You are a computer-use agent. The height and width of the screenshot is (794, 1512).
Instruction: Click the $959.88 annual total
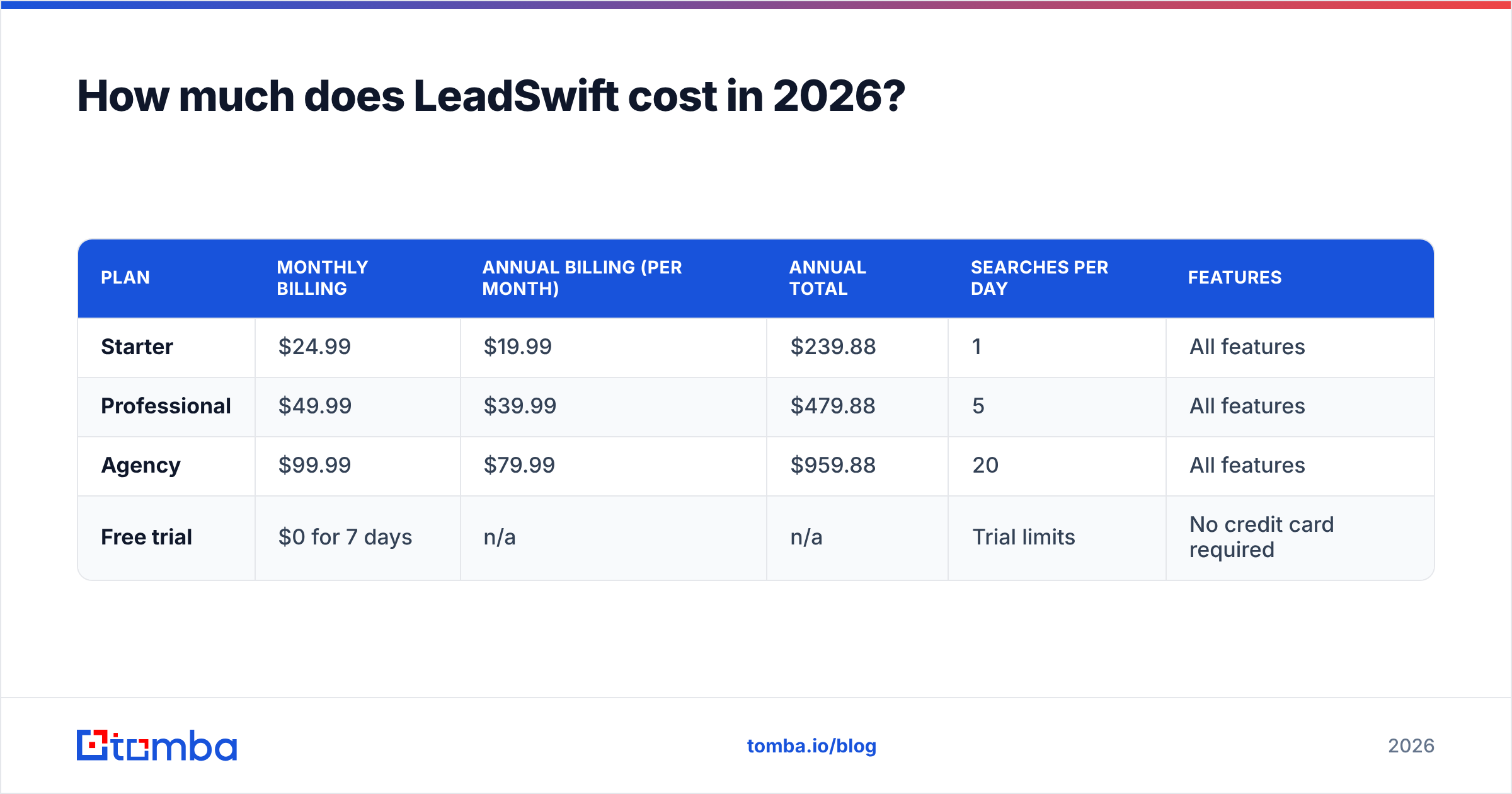(x=833, y=465)
